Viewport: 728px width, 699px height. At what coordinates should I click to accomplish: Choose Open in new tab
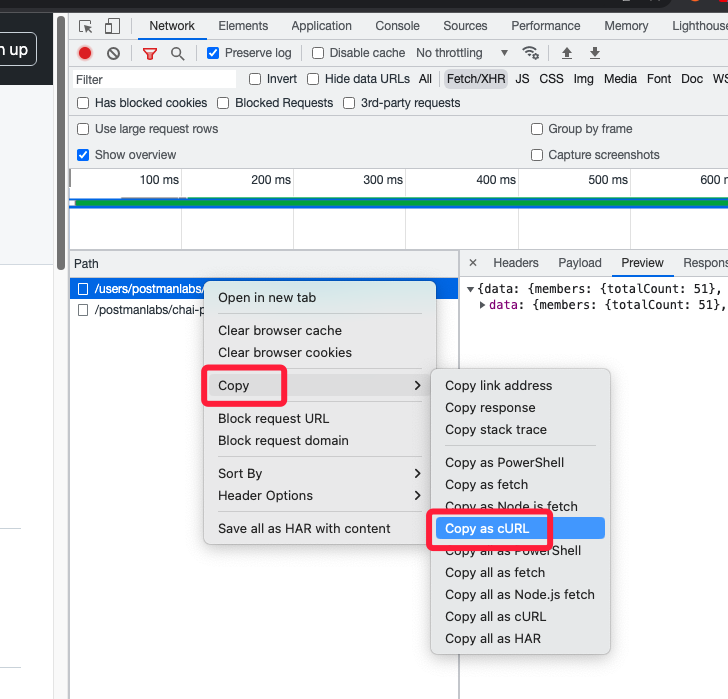coord(319,298)
